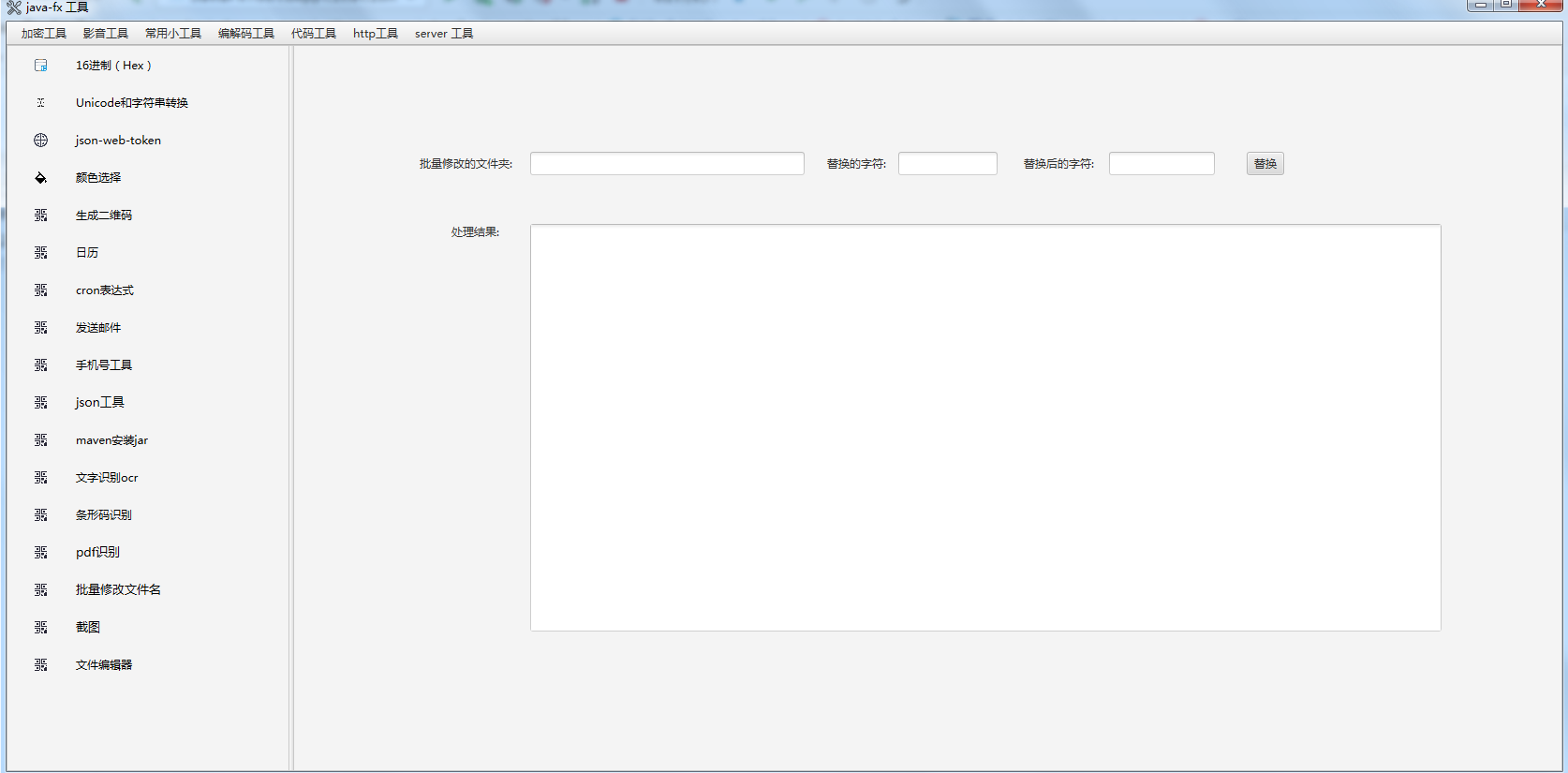
Task: Click the icon next to 日历
Action: tap(40, 253)
